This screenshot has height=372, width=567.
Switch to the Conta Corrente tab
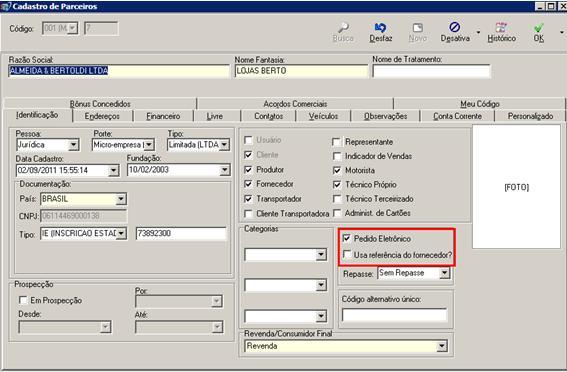click(457, 116)
